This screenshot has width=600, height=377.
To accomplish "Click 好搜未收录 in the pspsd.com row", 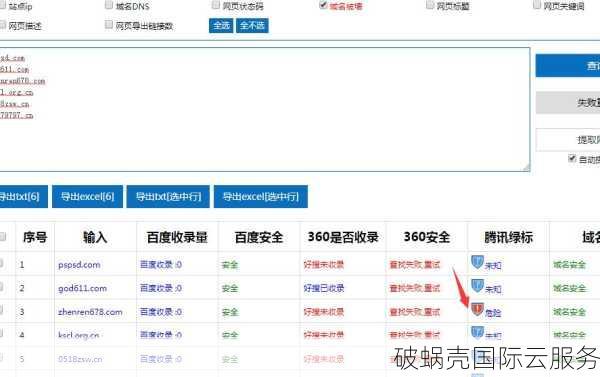I will [x=324, y=264].
